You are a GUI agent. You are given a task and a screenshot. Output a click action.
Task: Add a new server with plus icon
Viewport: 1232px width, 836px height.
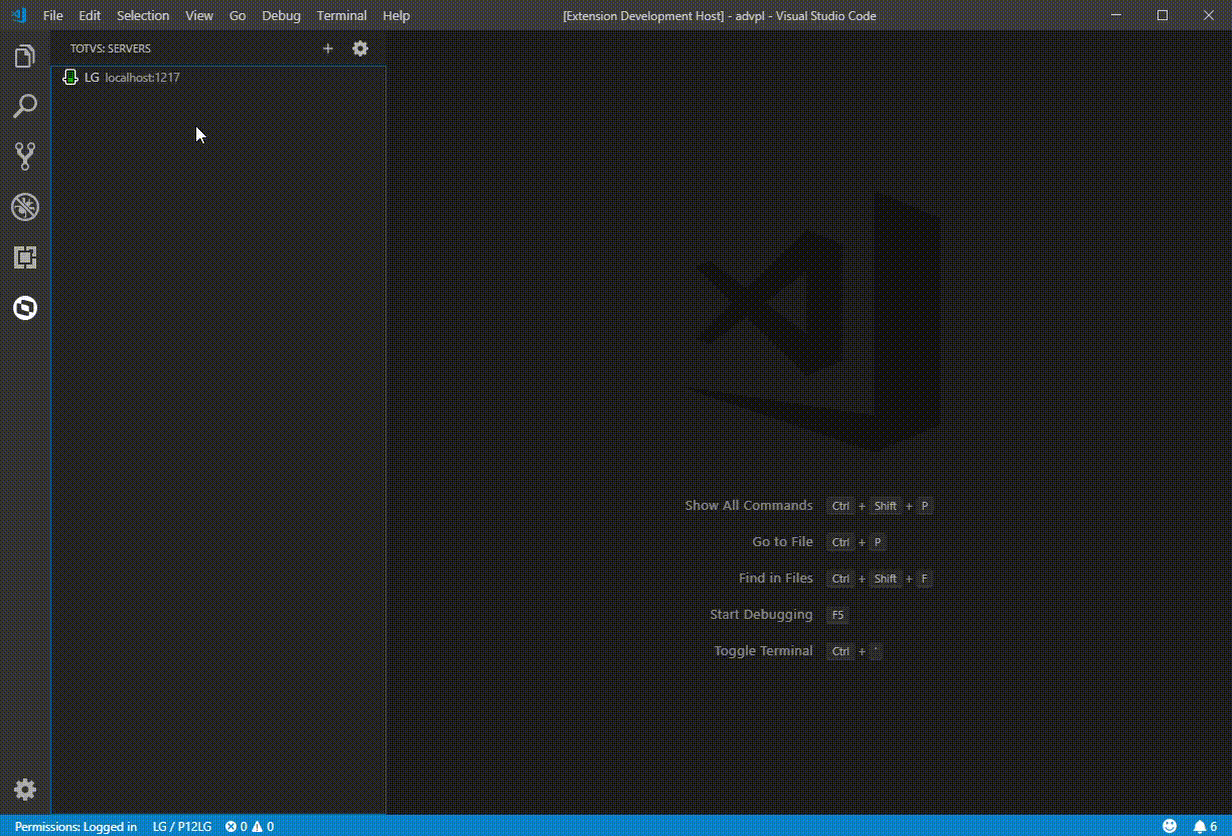(x=328, y=48)
